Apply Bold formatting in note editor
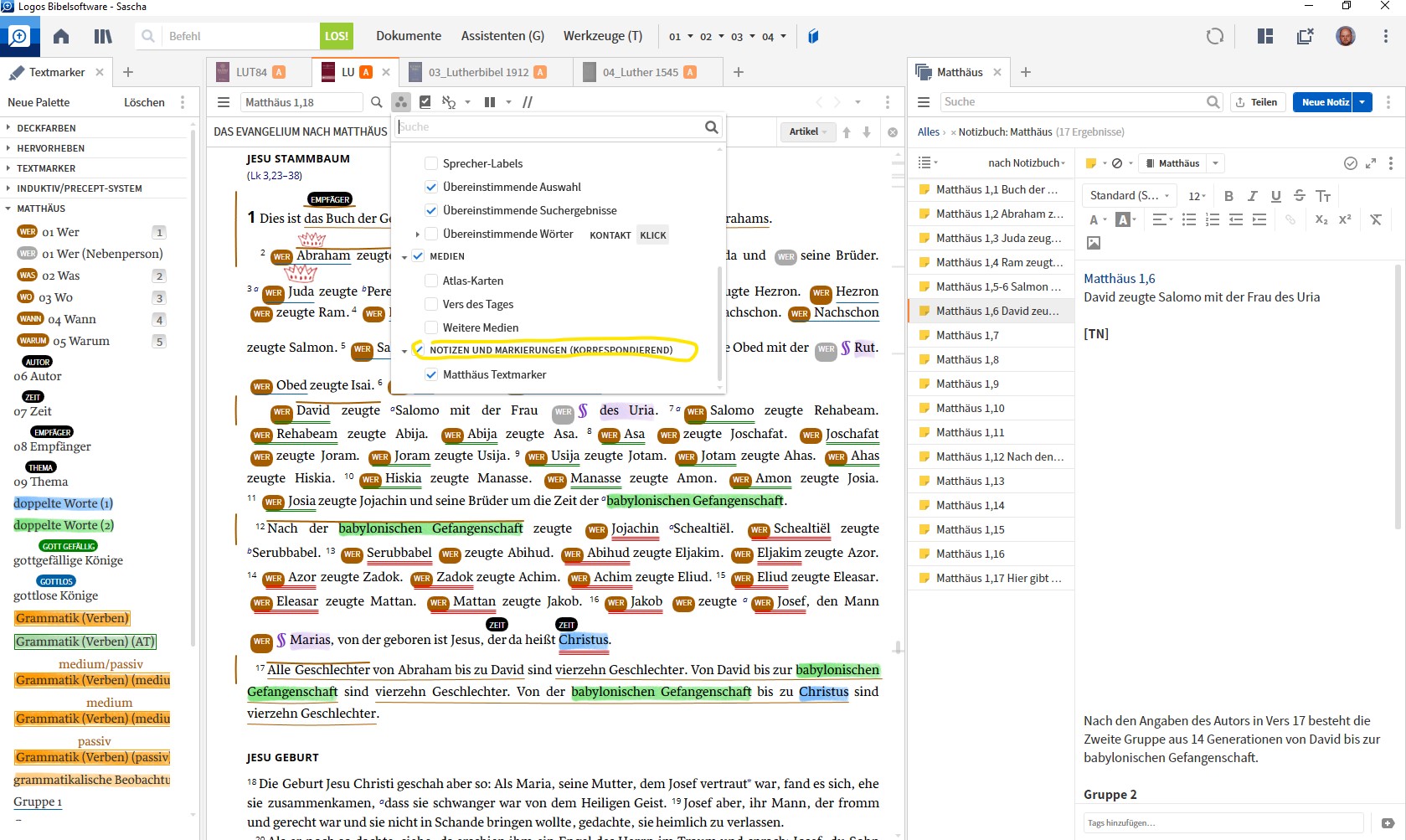 point(1228,196)
